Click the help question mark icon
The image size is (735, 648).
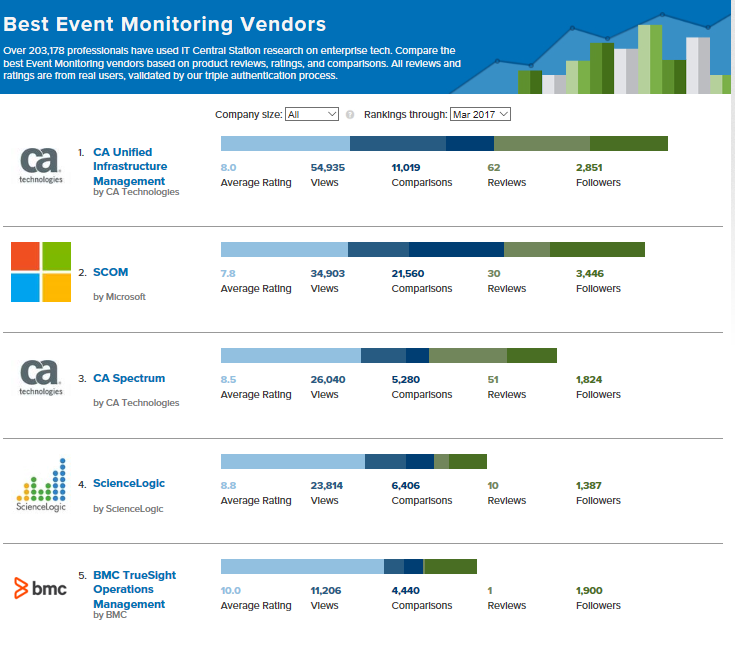click(350, 114)
